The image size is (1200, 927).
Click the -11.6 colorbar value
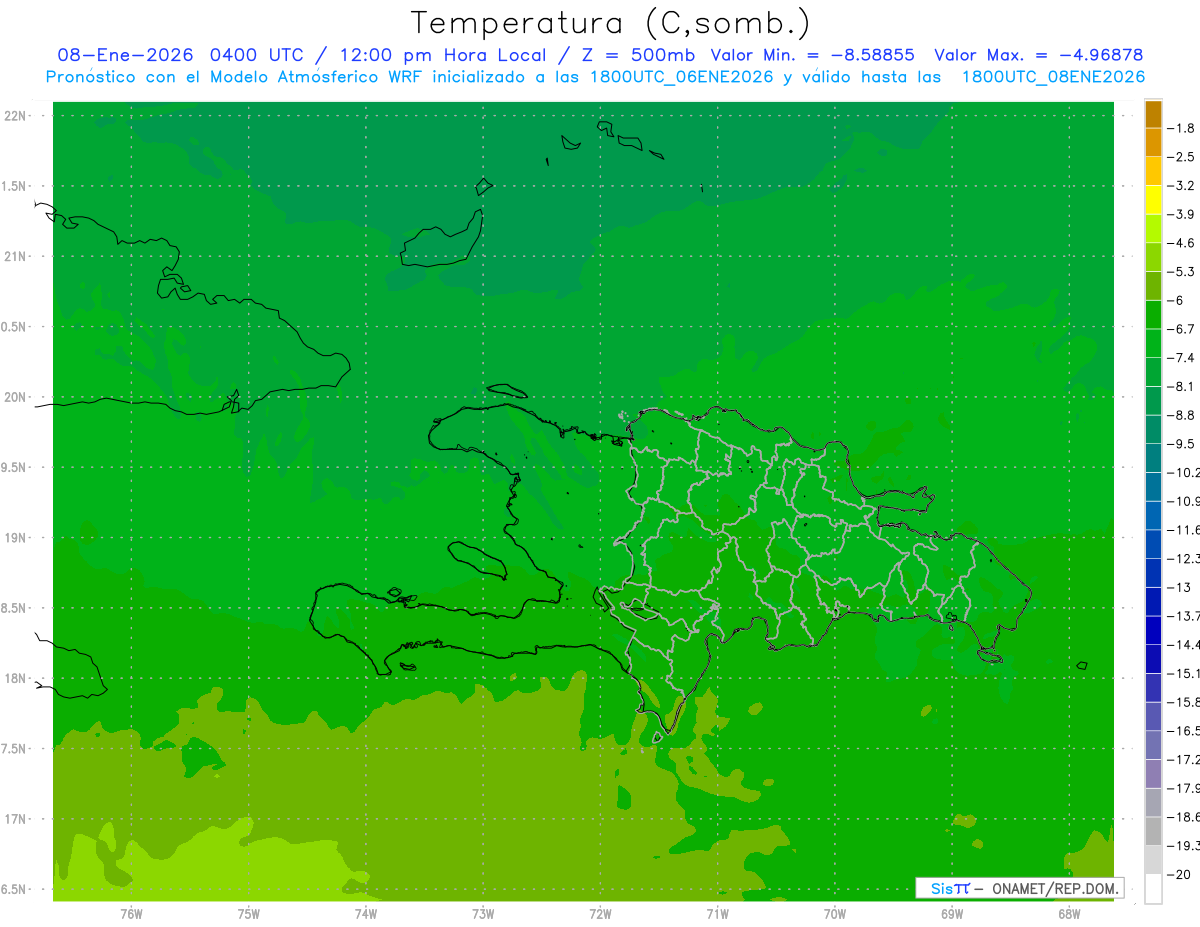coord(1183,530)
